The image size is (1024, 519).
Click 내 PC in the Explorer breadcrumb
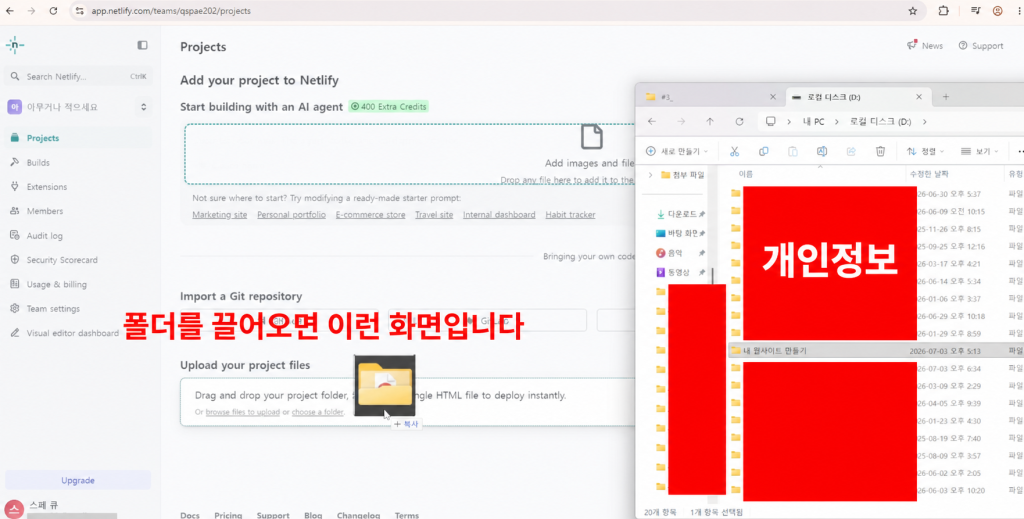(814, 122)
